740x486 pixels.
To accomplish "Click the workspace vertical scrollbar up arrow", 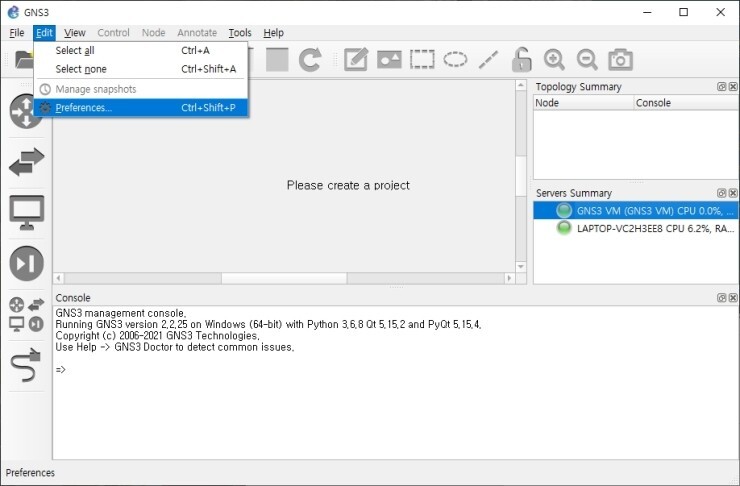I will [x=521, y=85].
